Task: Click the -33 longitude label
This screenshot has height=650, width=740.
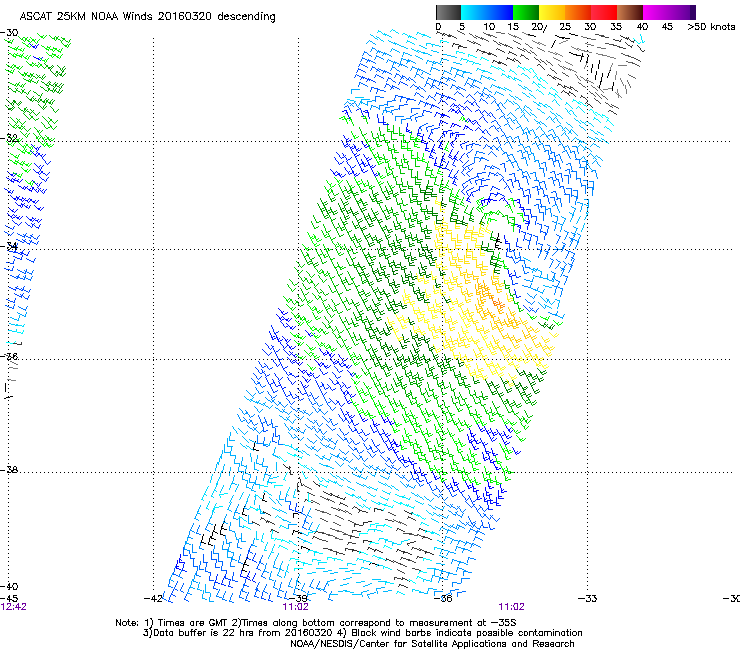Action: coord(588,599)
